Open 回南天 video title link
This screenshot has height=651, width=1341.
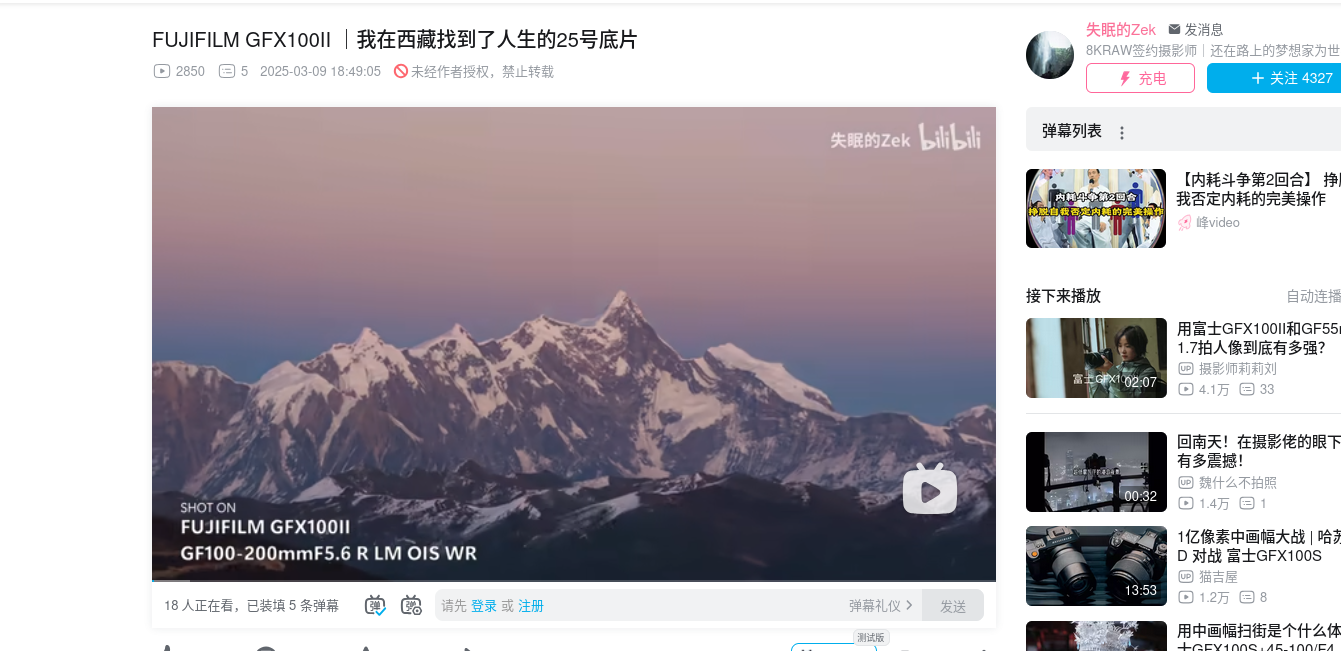[1259, 451]
